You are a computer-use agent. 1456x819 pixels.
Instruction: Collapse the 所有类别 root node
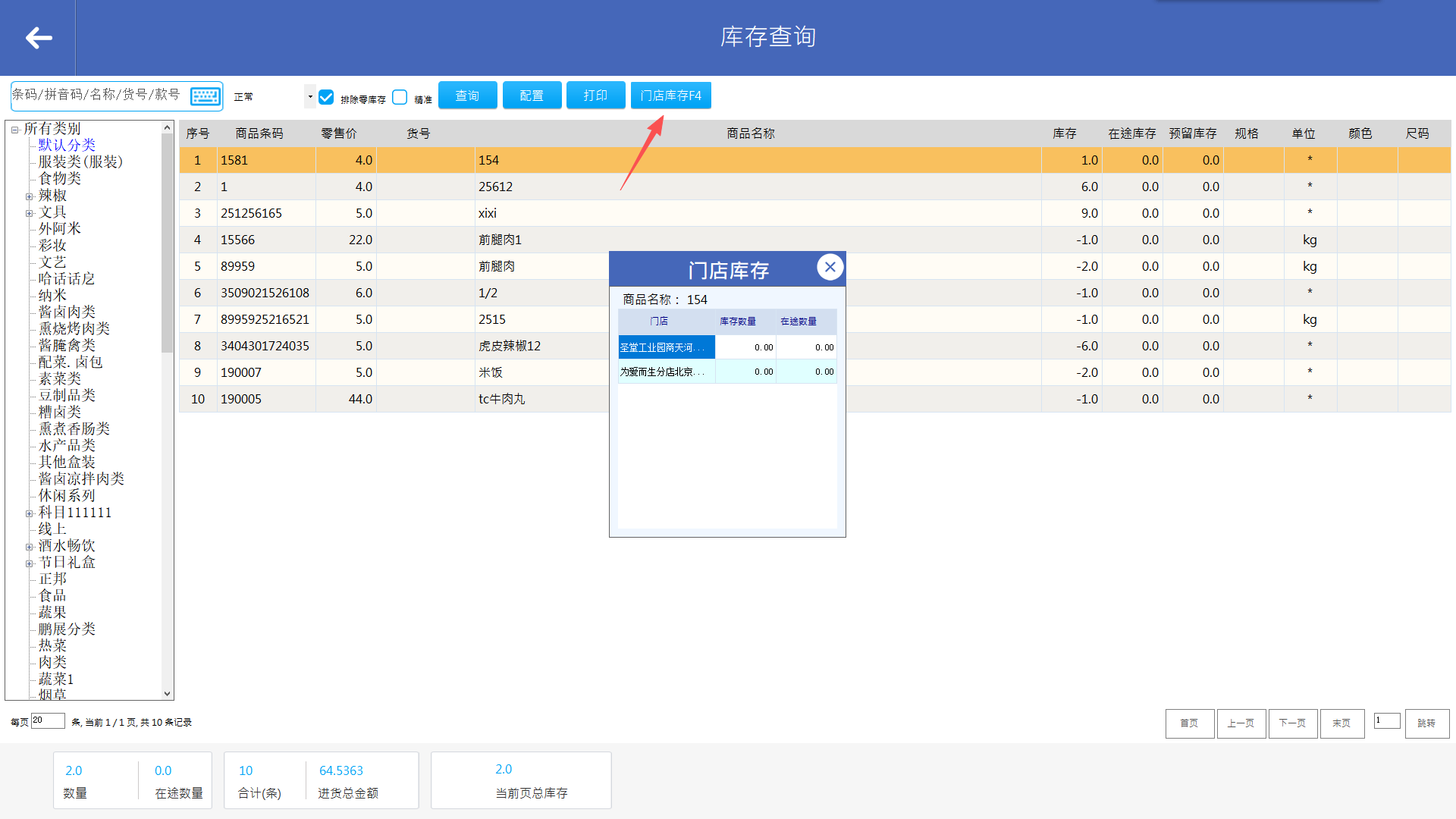pyautogui.click(x=14, y=130)
